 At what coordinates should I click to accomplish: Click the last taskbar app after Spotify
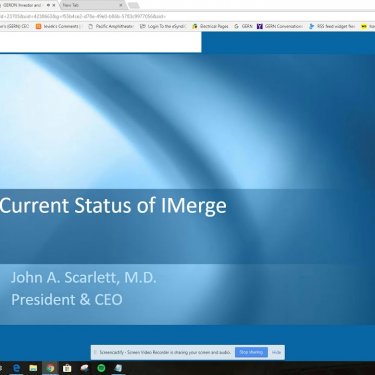coord(118,368)
